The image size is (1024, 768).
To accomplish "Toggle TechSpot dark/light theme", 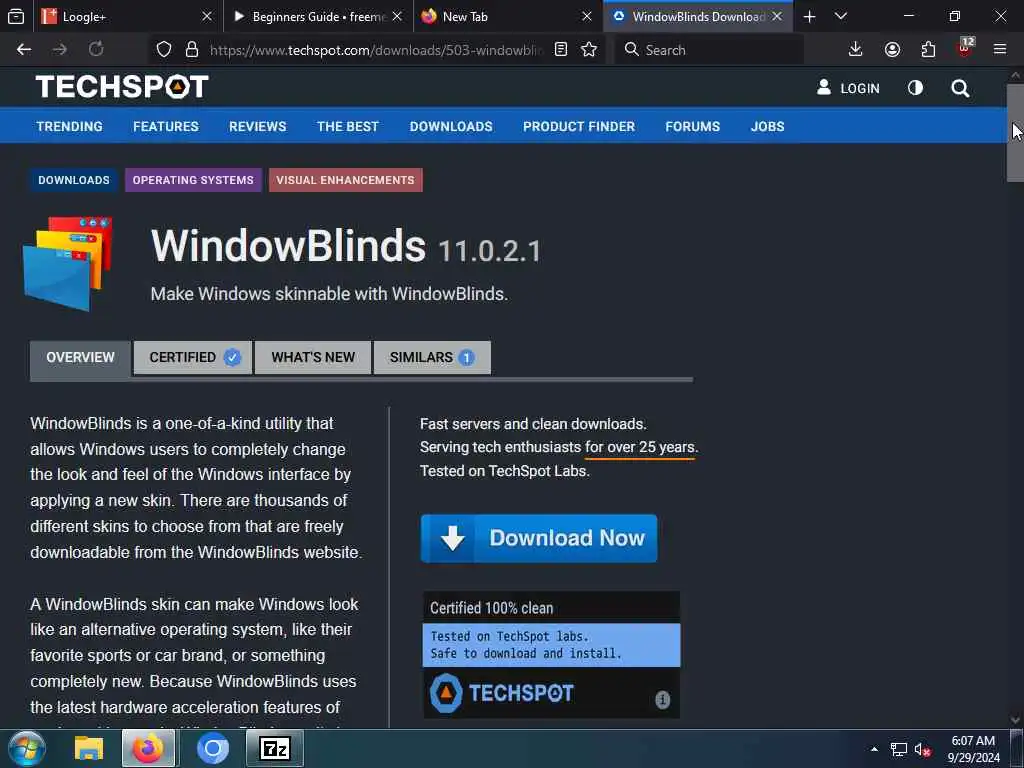I will point(916,88).
